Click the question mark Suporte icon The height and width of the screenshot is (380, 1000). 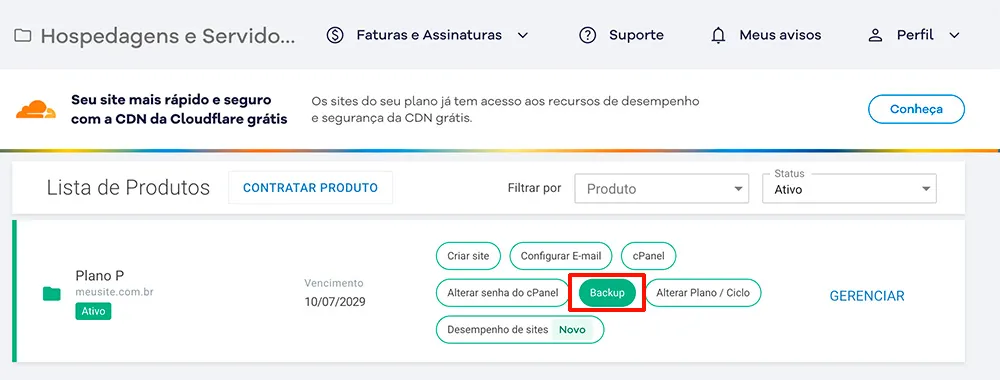point(587,36)
